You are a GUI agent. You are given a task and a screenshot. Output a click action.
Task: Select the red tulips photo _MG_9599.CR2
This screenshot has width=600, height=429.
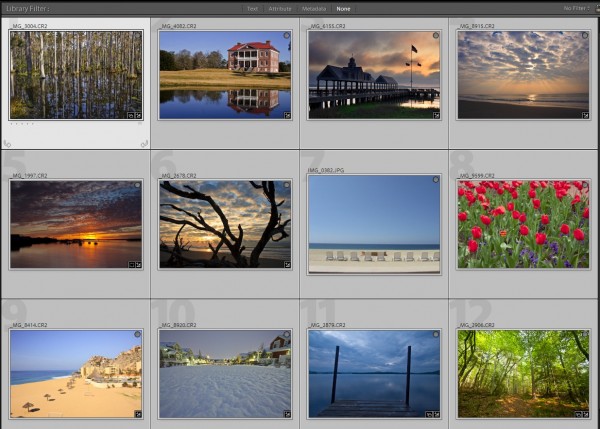(522, 224)
